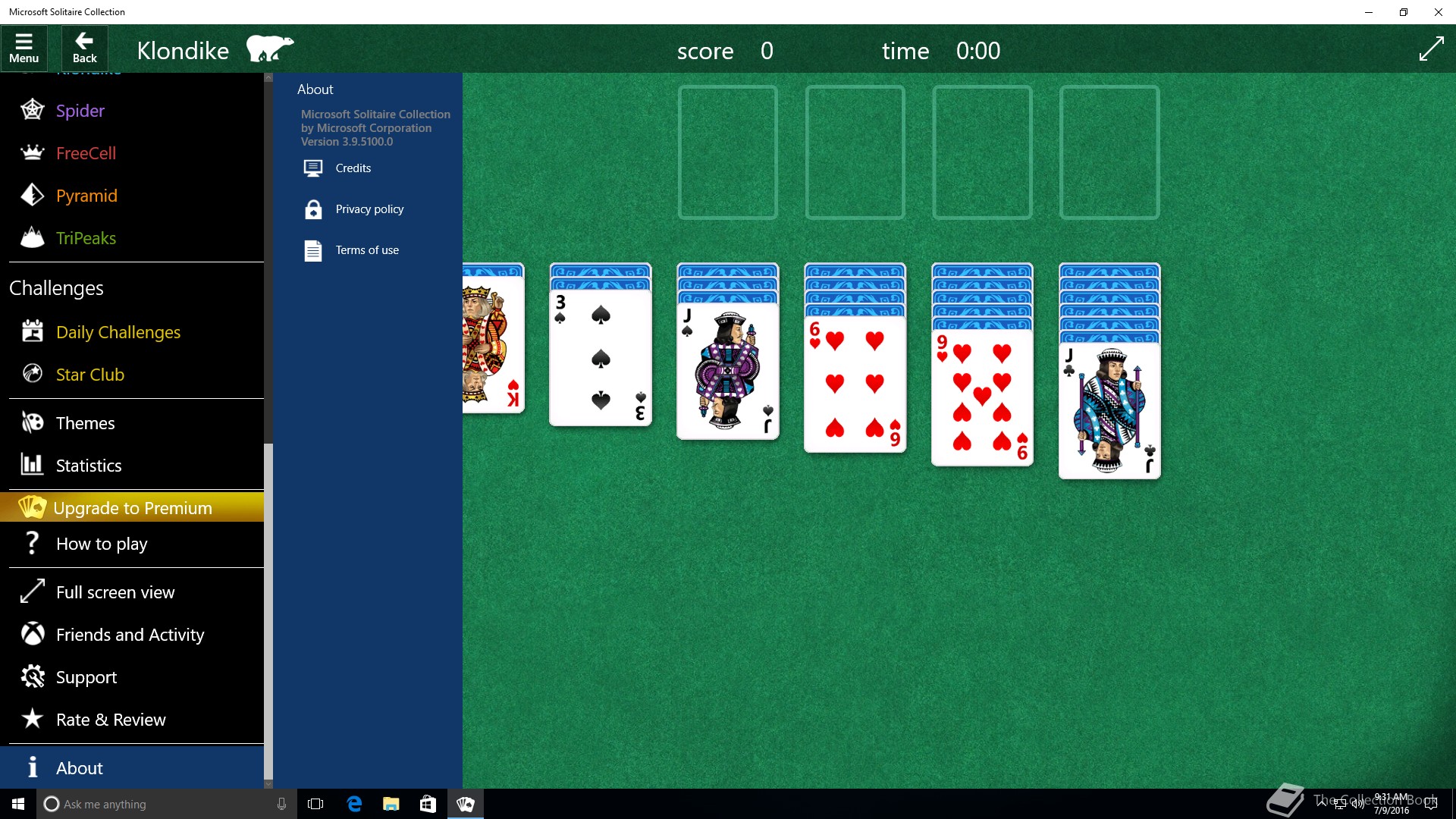Screen dimensions: 1456x819
Task: Click the Themes palette icon
Action: [x=32, y=422]
